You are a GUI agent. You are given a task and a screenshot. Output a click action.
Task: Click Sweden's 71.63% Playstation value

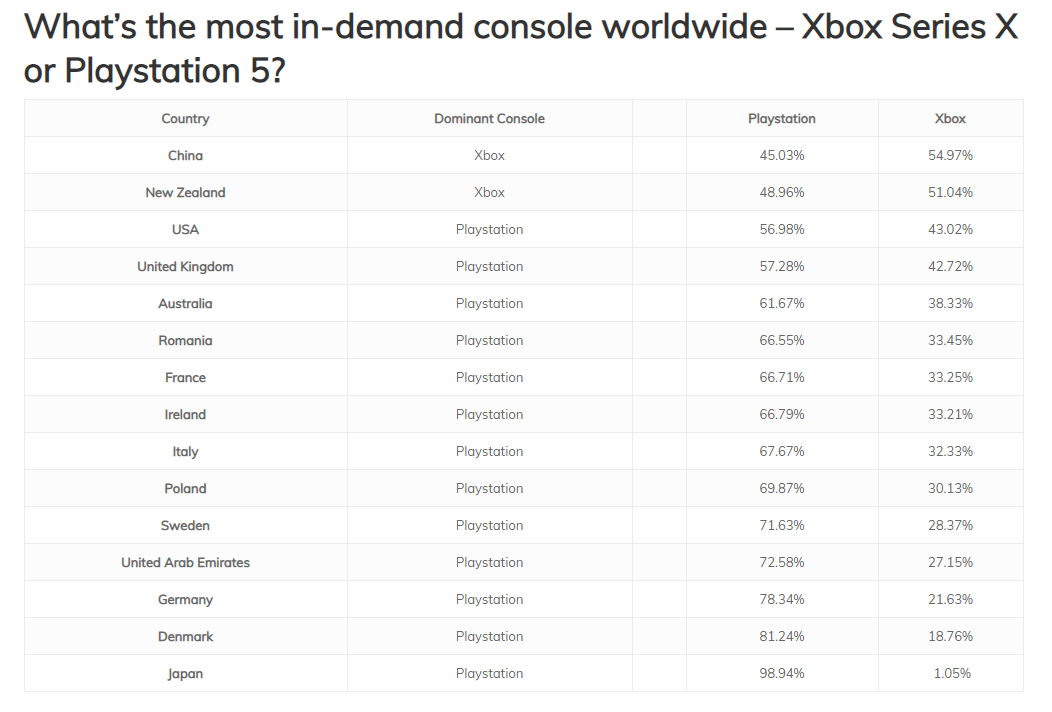[x=781, y=525]
